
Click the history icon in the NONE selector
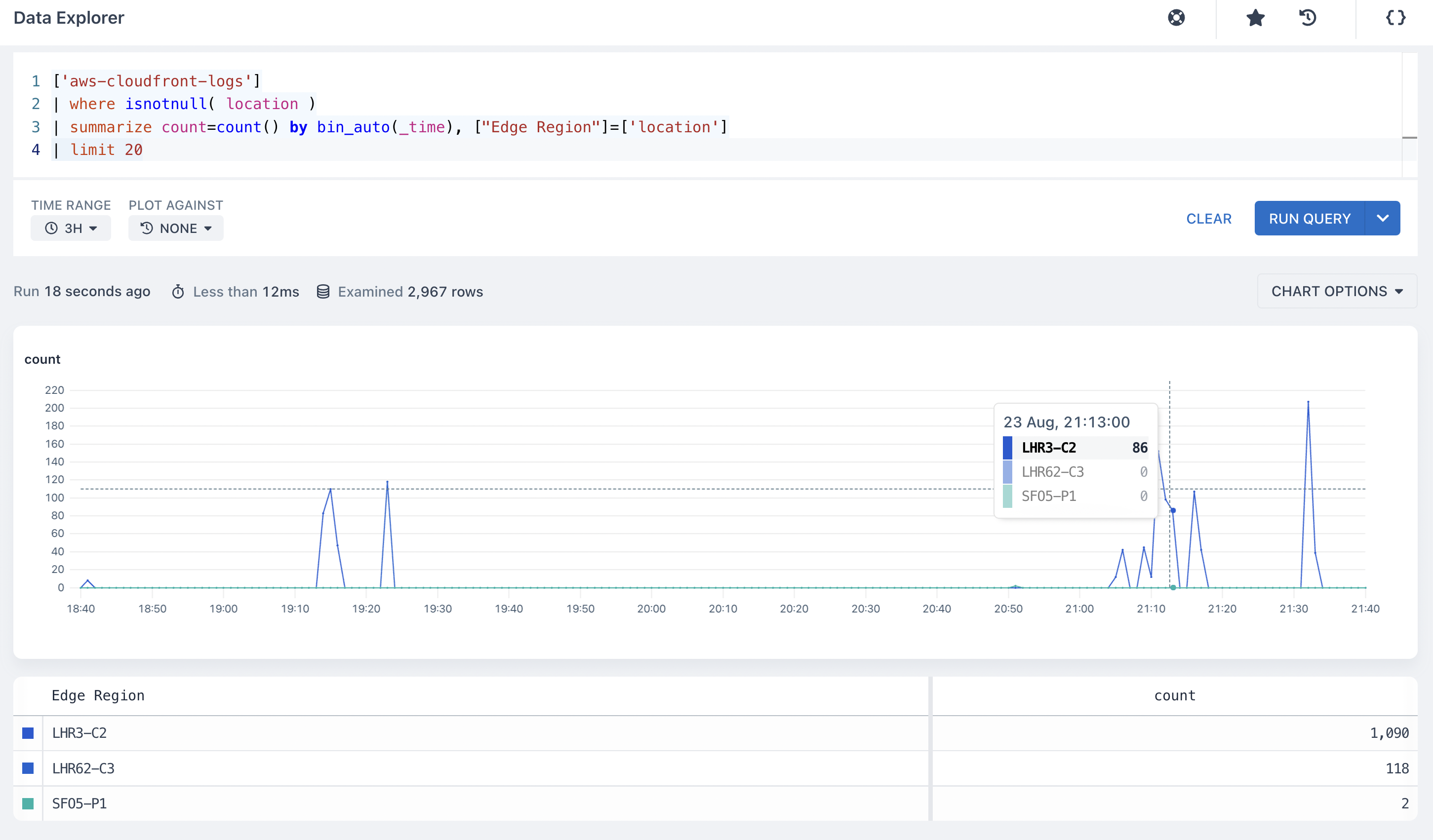coord(147,228)
